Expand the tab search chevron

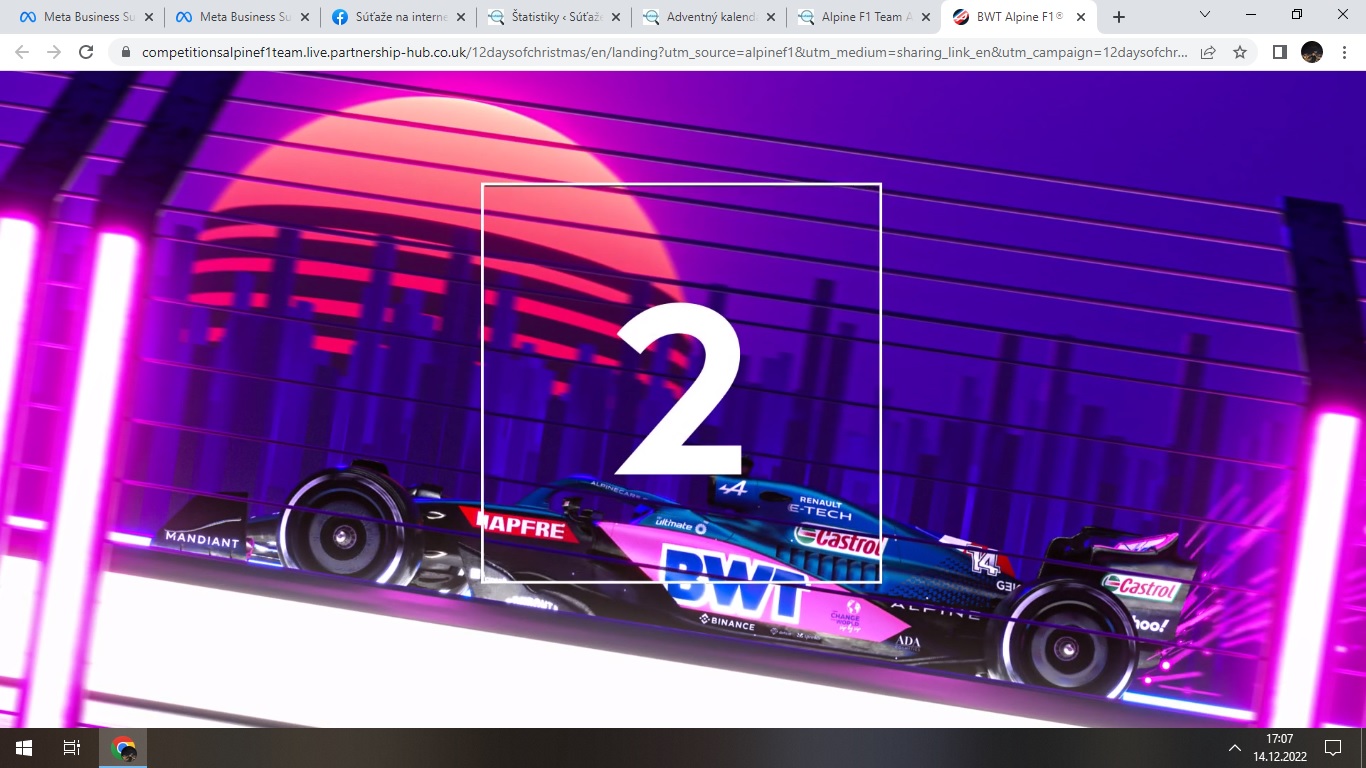(x=1205, y=15)
